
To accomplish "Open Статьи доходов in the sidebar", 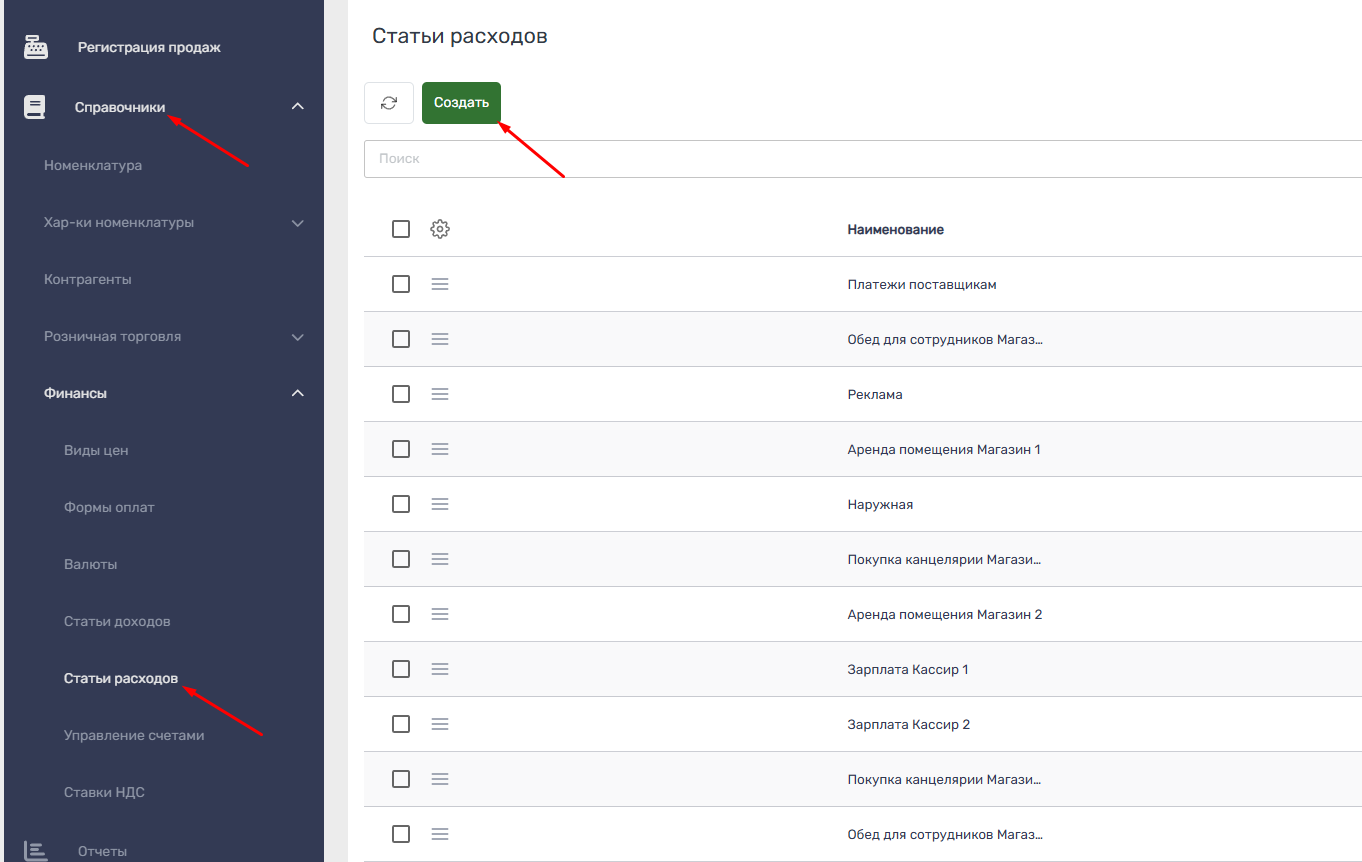I will [x=117, y=621].
